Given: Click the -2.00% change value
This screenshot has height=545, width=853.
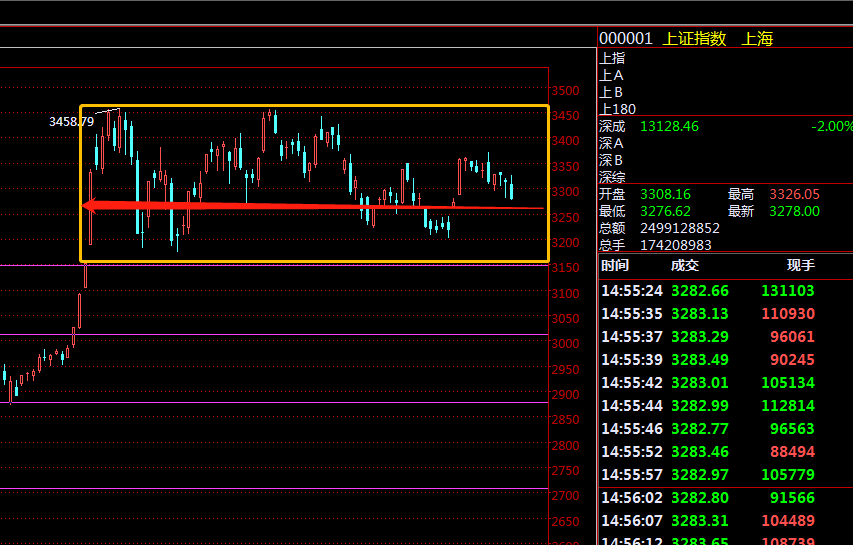Looking at the screenshot, I should tap(832, 126).
